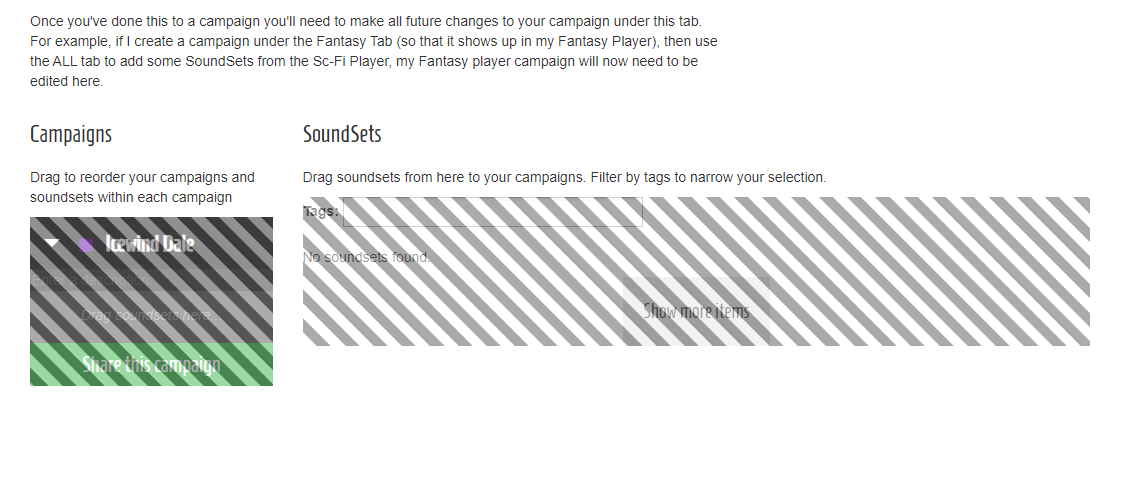Click the dark Icewind Dale header bar

(151, 243)
